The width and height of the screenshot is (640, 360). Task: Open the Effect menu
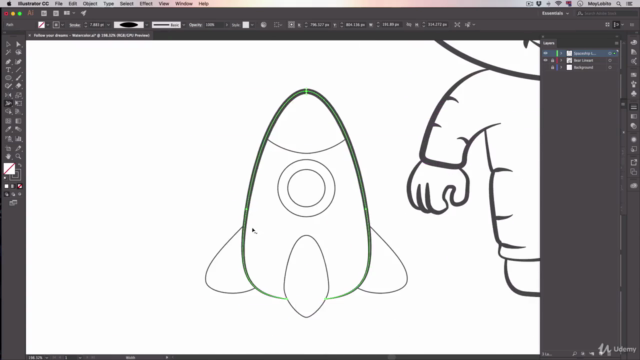pyautogui.click(x=146, y=4)
